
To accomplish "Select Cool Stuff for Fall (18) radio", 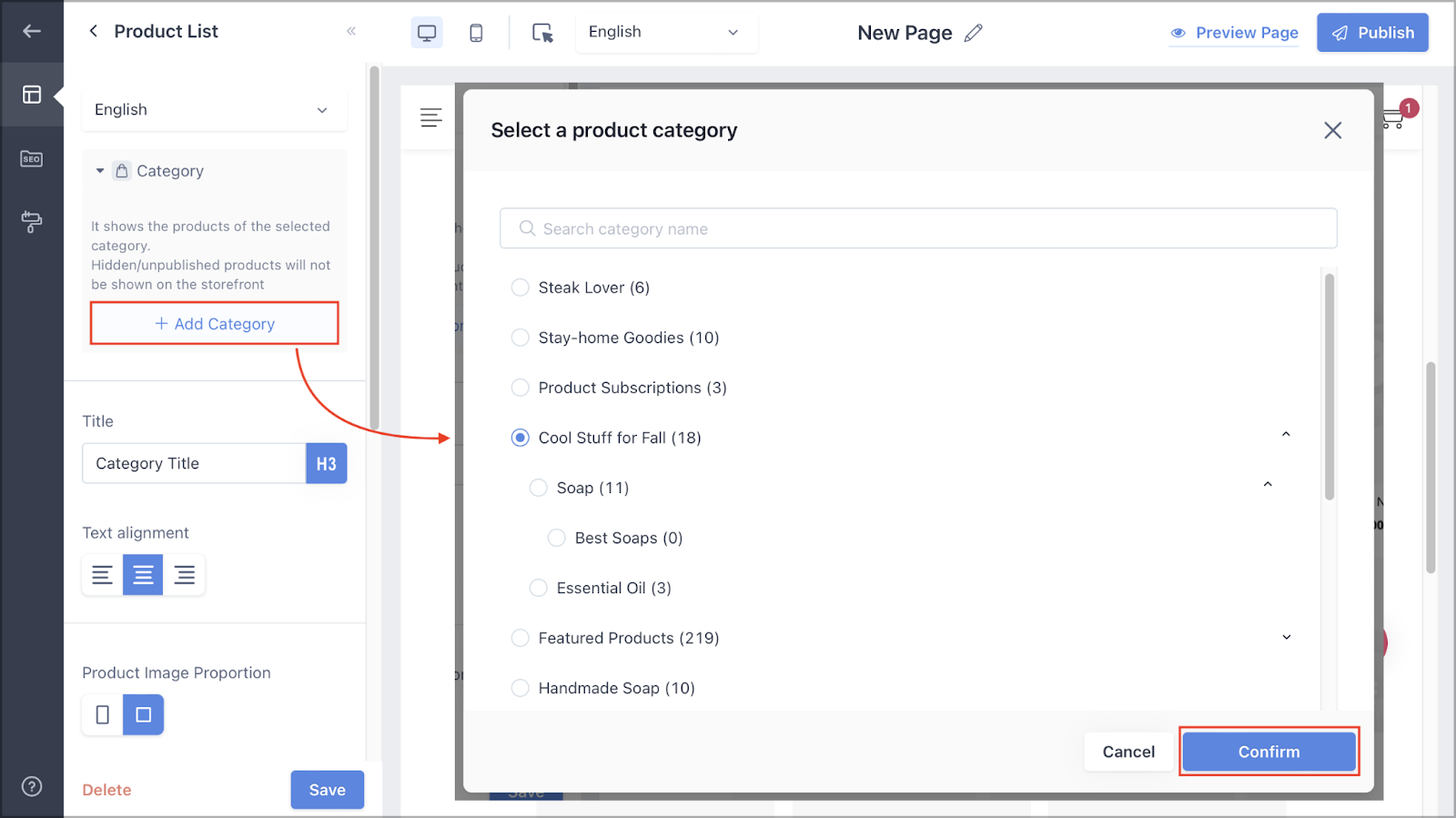I will 521,438.
